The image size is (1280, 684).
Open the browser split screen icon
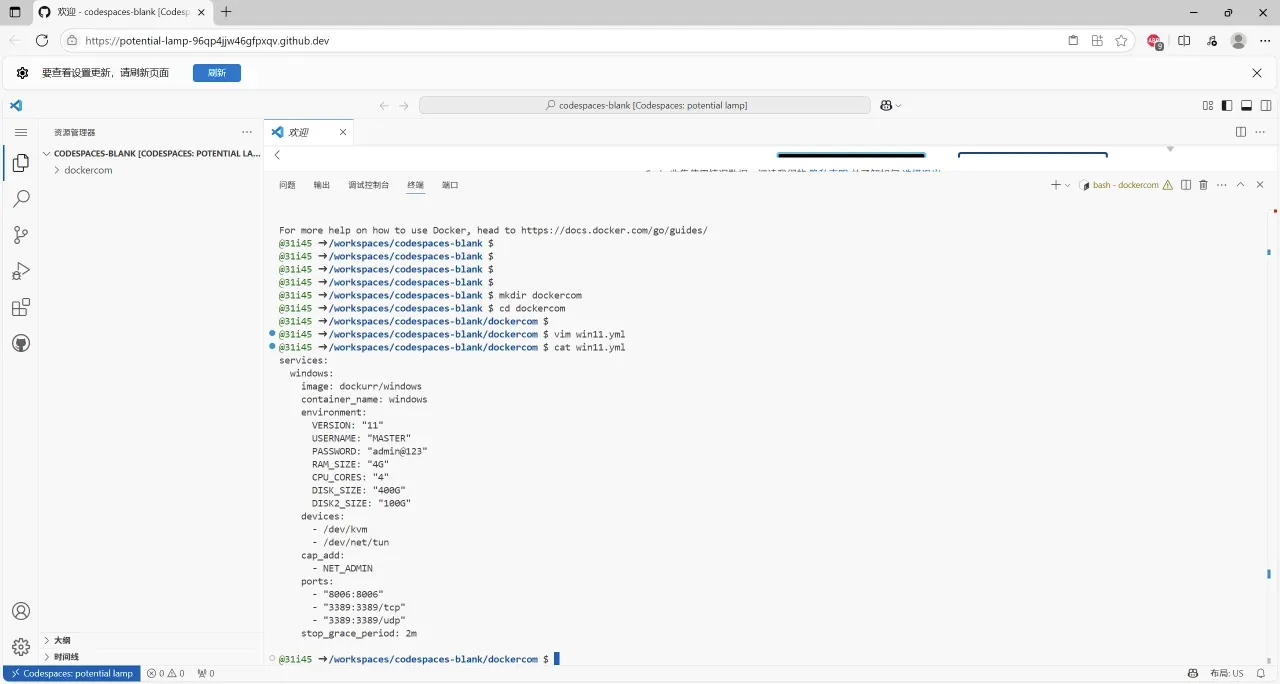tap(1184, 41)
